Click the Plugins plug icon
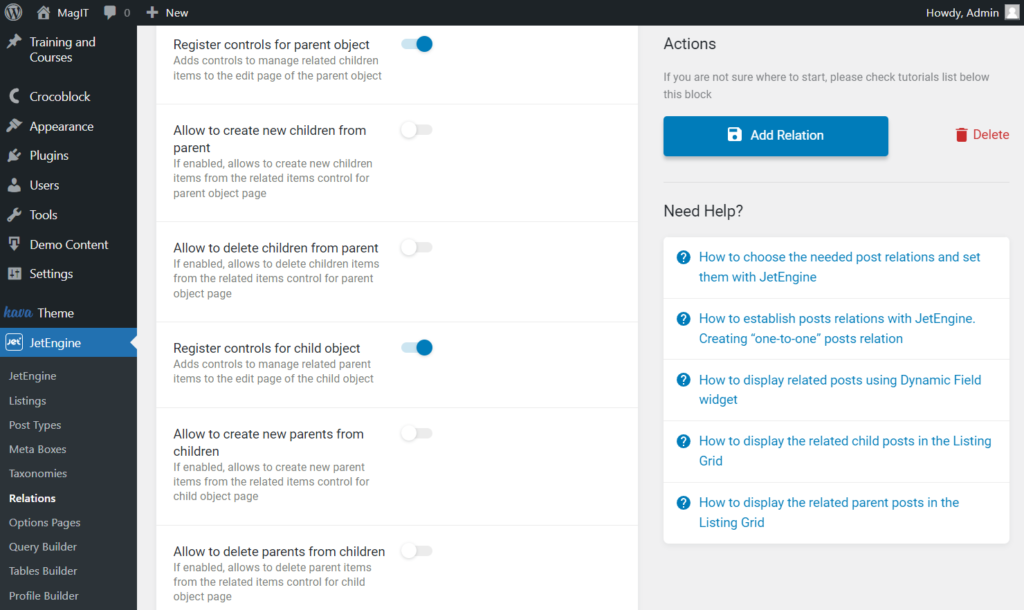The width and height of the screenshot is (1024, 610). [14, 155]
